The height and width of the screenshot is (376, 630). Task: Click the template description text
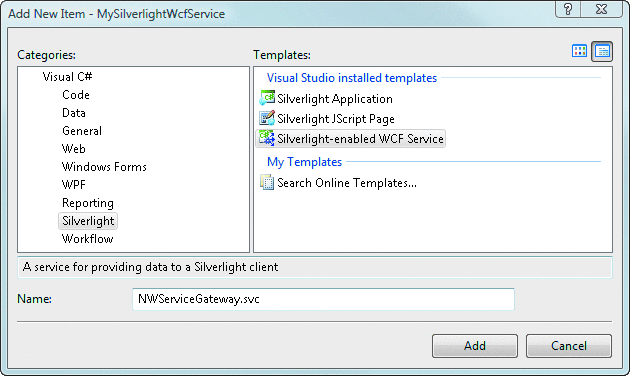150,267
